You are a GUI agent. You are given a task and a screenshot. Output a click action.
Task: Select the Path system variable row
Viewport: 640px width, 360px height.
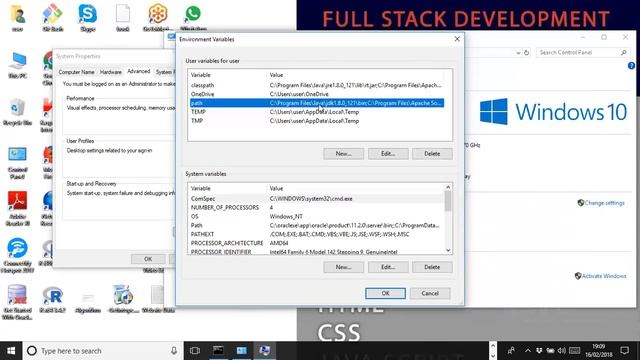click(x=317, y=226)
